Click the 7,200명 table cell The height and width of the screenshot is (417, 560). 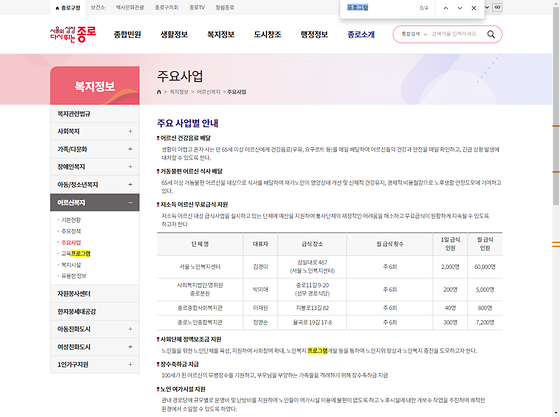[485, 322]
